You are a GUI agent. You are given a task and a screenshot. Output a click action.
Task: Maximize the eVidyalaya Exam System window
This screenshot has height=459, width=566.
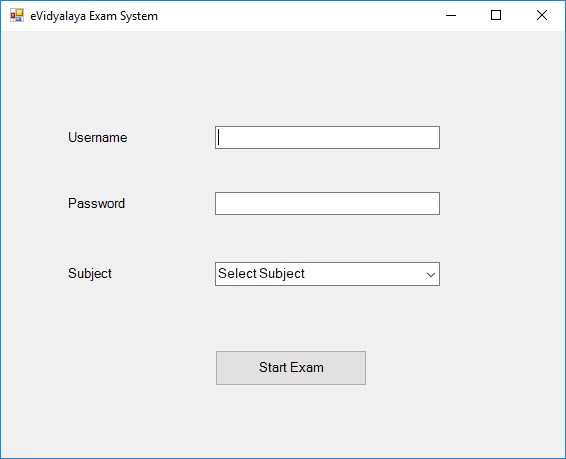click(x=496, y=16)
